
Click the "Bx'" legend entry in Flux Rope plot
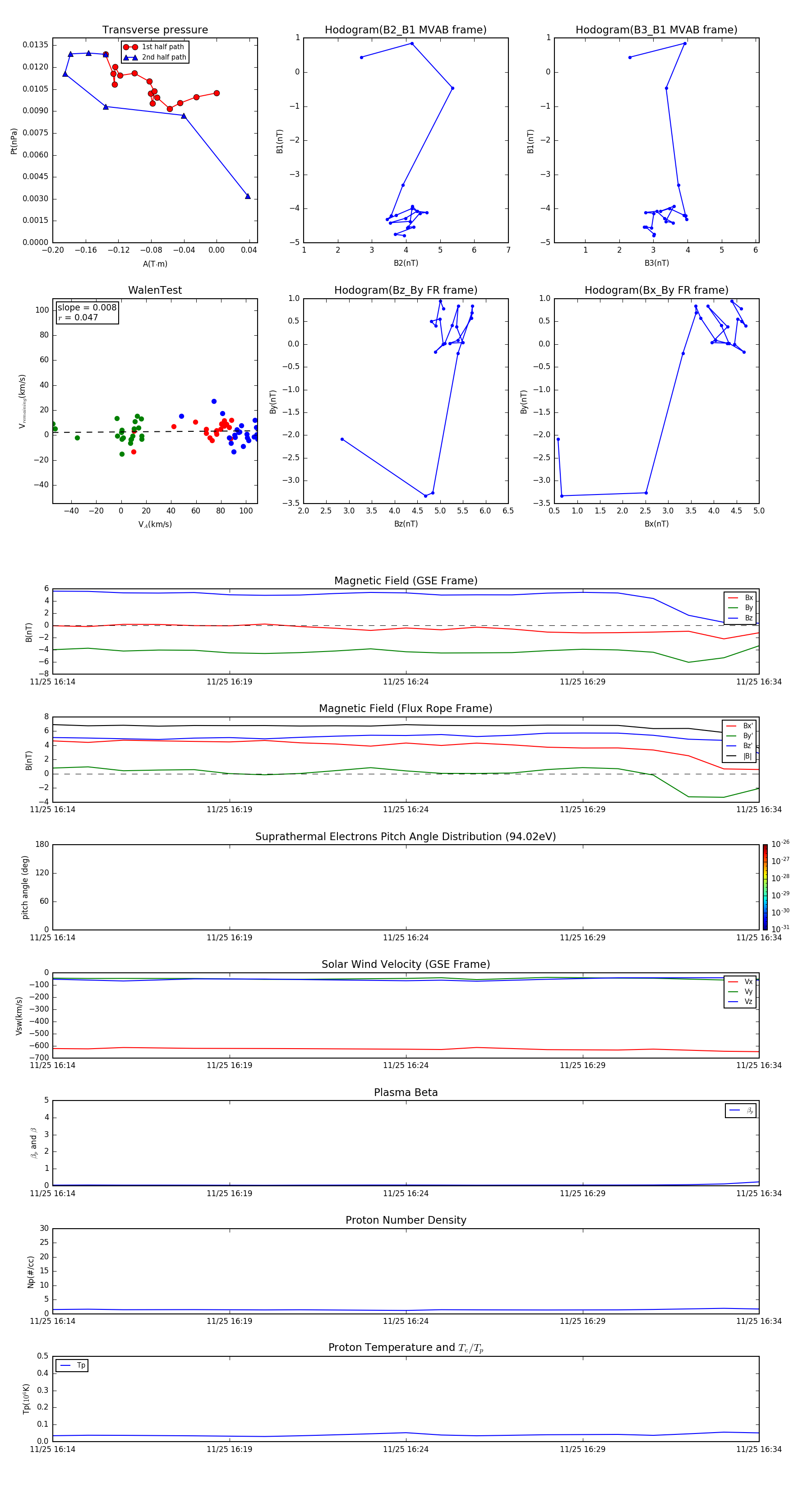(740, 726)
